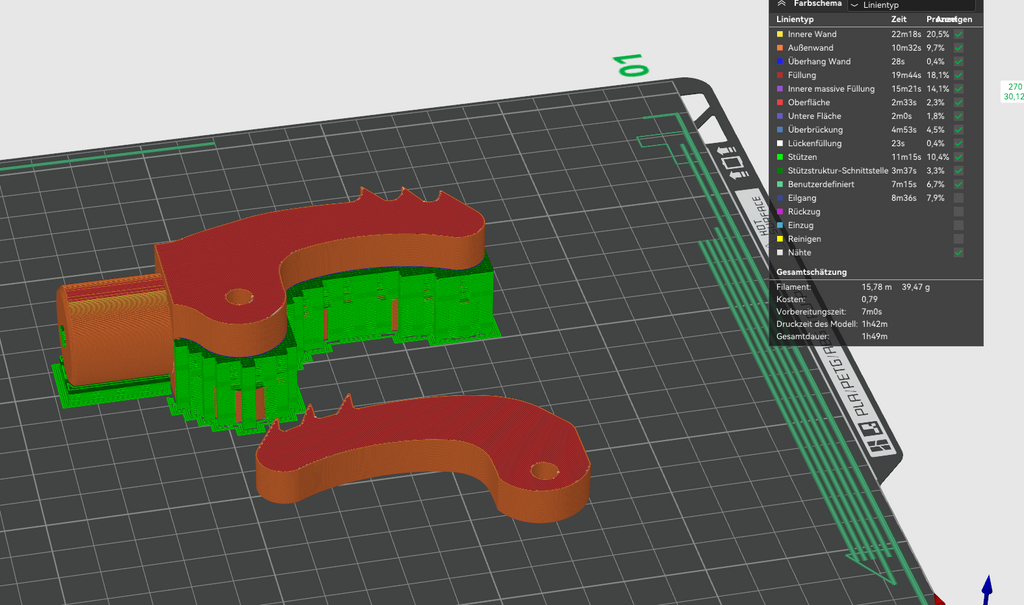1024x605 pixels.
Task: Enable the Eilgang travel moves checkbox
Action: click(958, 198)
